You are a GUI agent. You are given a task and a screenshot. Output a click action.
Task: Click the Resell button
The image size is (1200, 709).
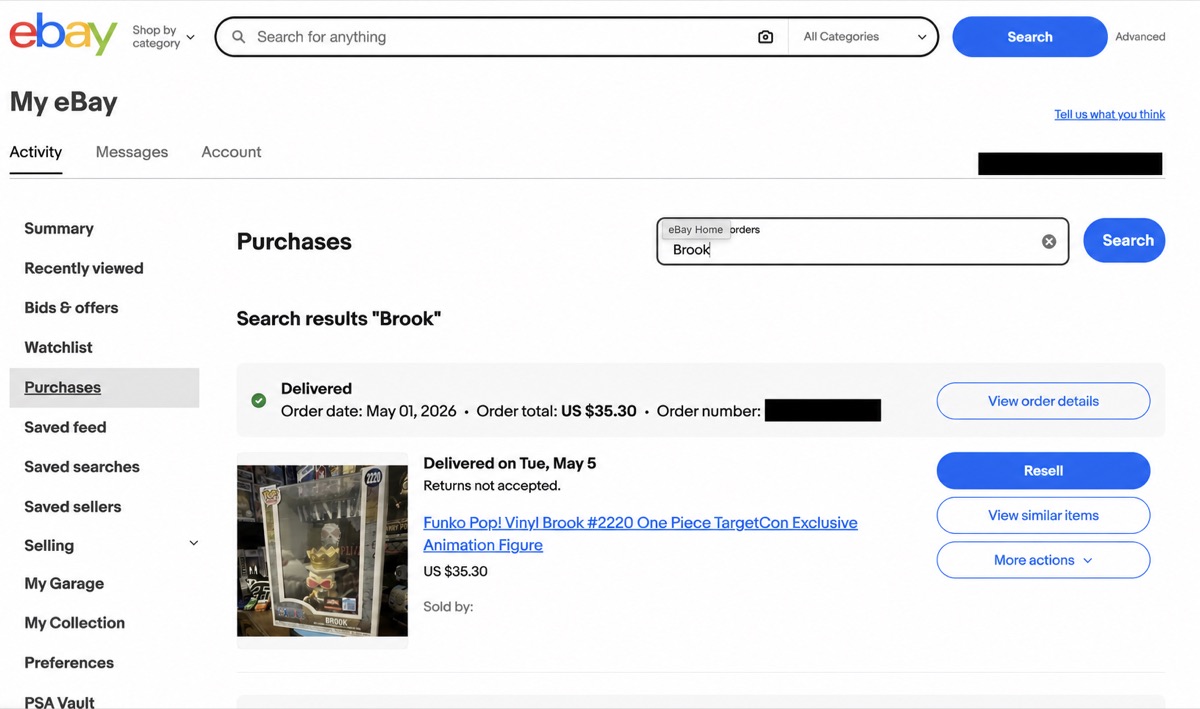(1043, 470)
